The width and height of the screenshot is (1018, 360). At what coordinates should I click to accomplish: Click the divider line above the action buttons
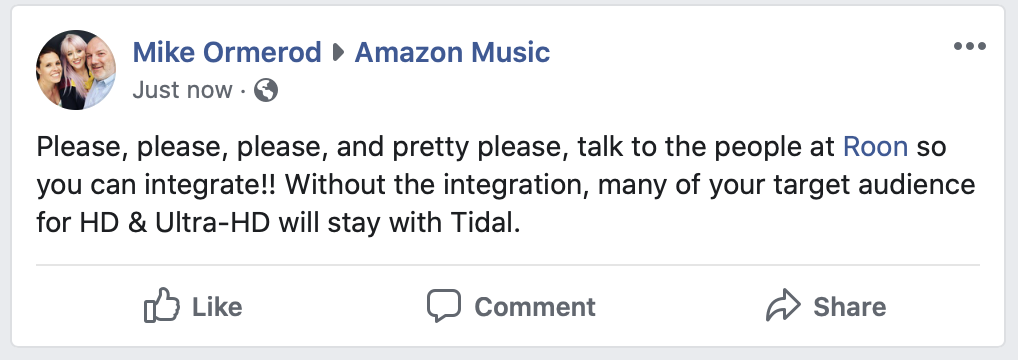pos(508,265)
